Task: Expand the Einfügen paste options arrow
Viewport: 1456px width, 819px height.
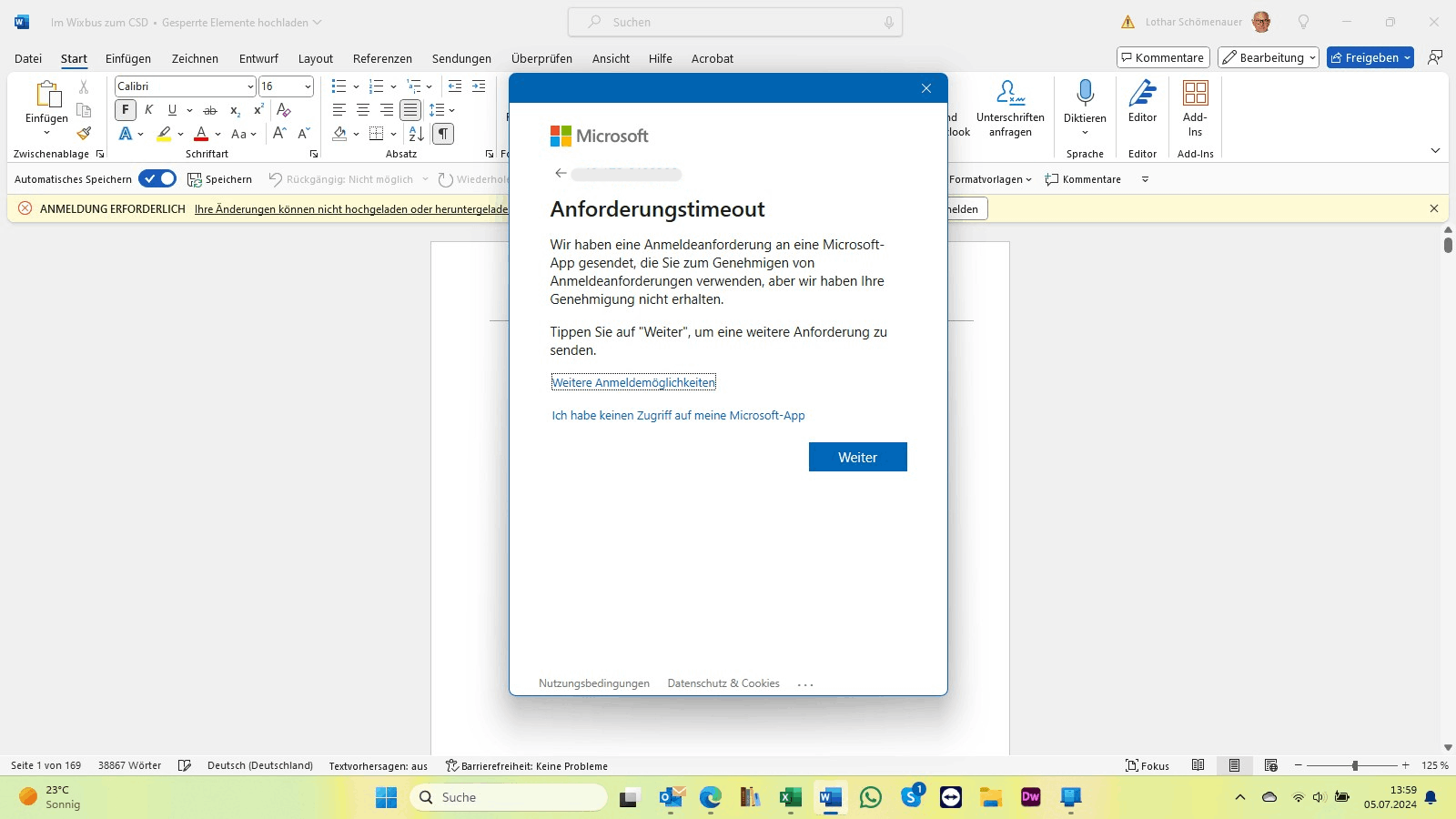Action: (x=46, y=133)
